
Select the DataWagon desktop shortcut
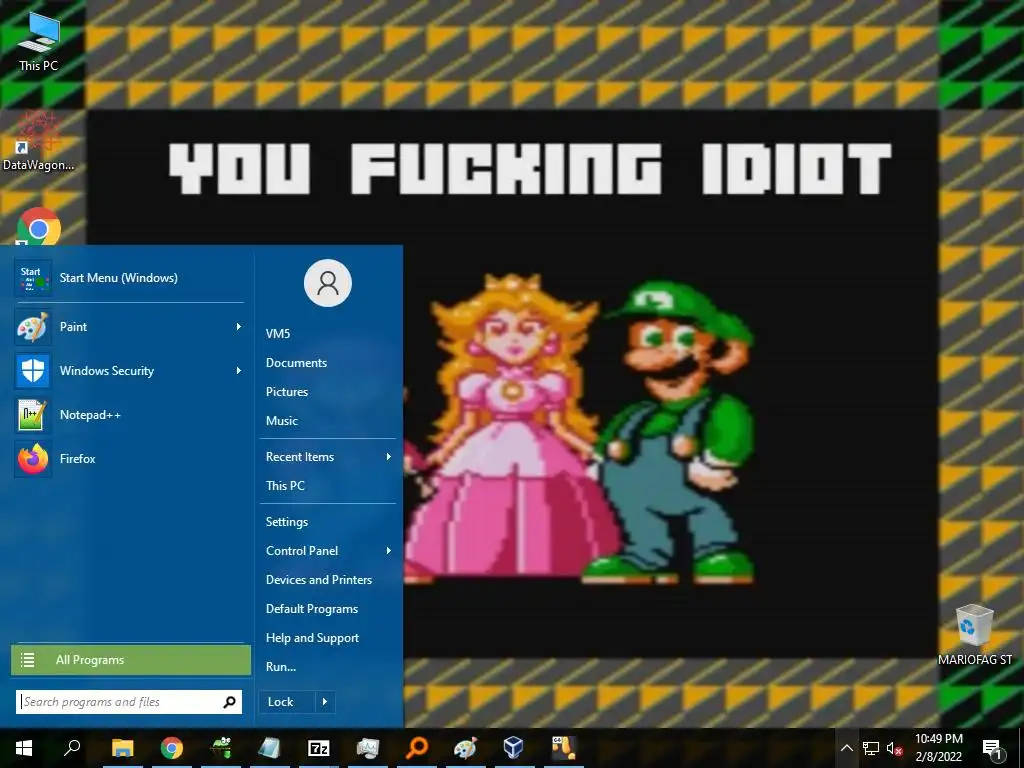coord(39,141)
